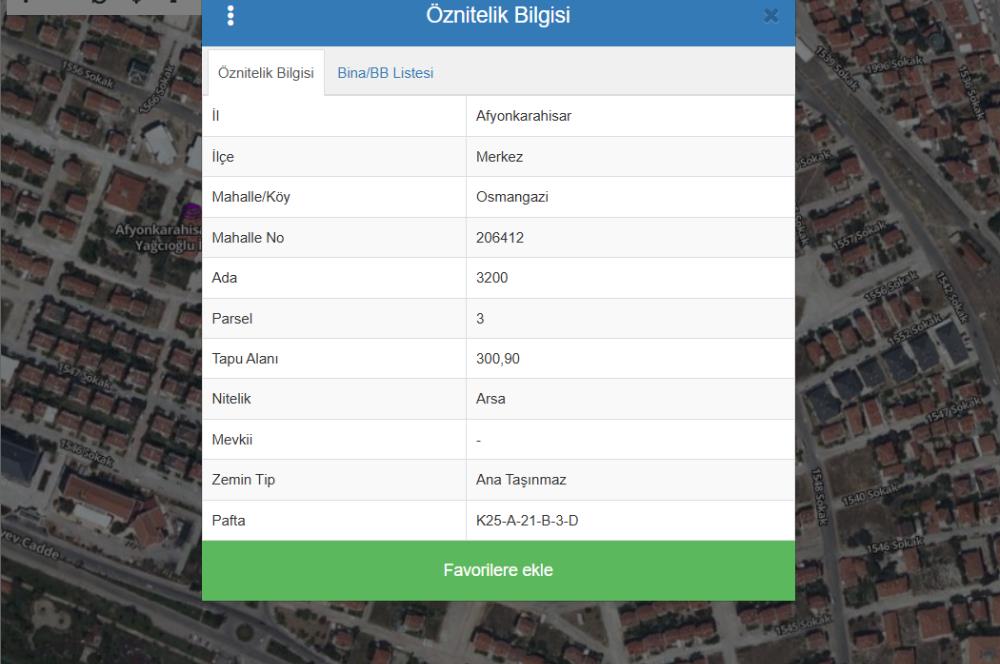Close the Öznitelik Bilgisi dialog

pos(770,15)
